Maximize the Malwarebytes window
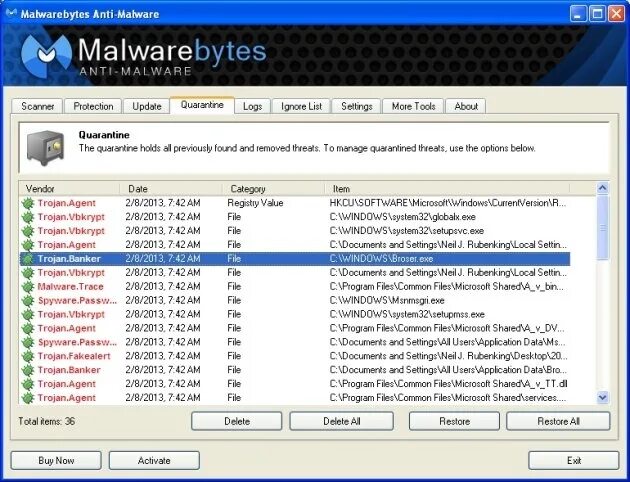This screenshot has width=630, height=482. [x=597, y=14]
